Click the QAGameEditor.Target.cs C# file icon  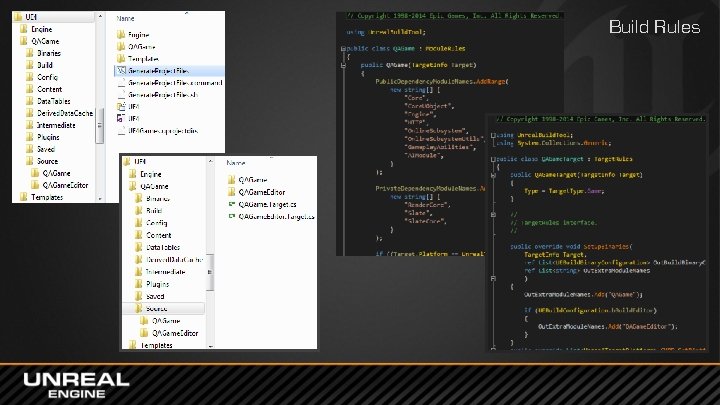[232, 216]
